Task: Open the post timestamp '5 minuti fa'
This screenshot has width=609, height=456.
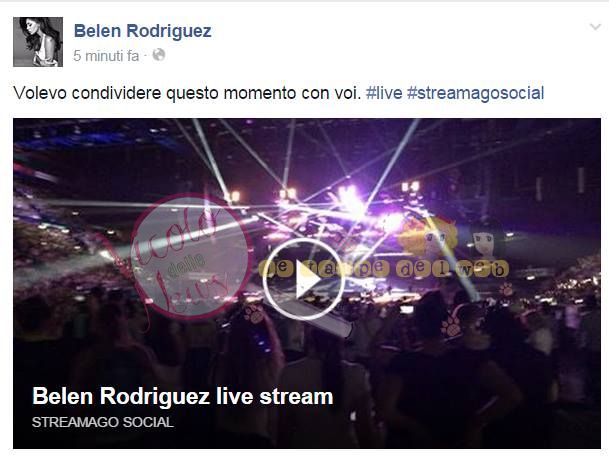Action: (106, 56)
